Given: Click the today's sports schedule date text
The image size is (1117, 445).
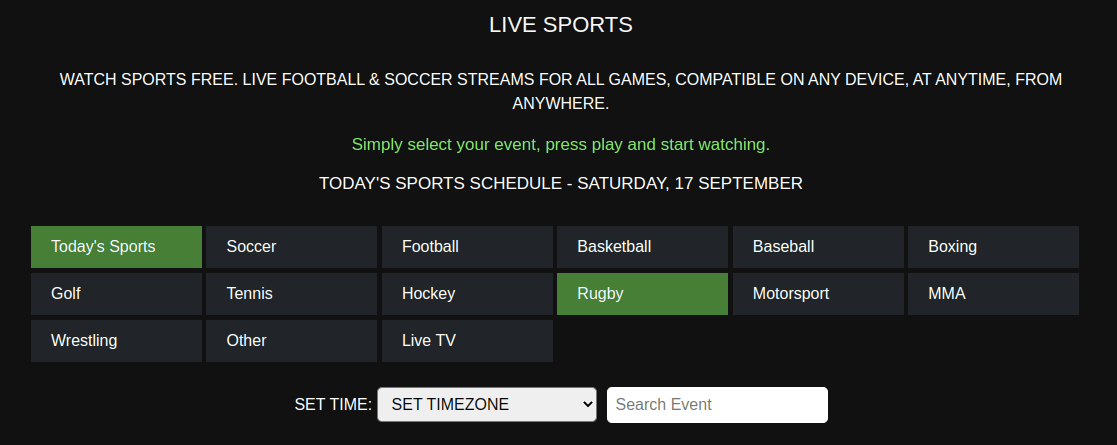Looking at the screenshot, I should point(560,184).
